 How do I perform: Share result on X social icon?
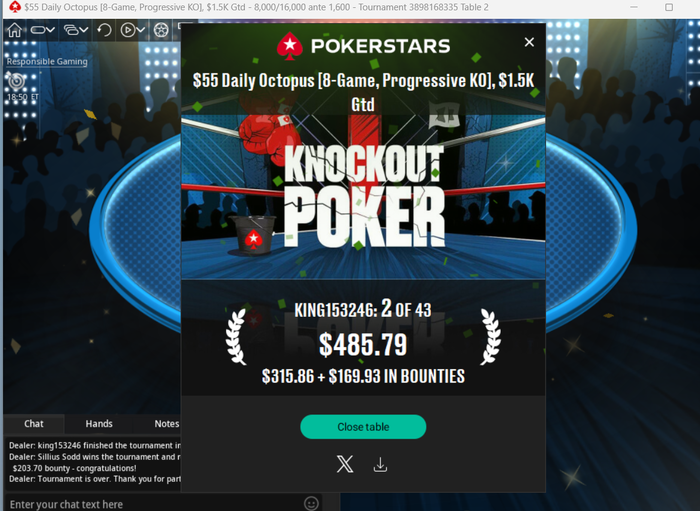(345, 464)
